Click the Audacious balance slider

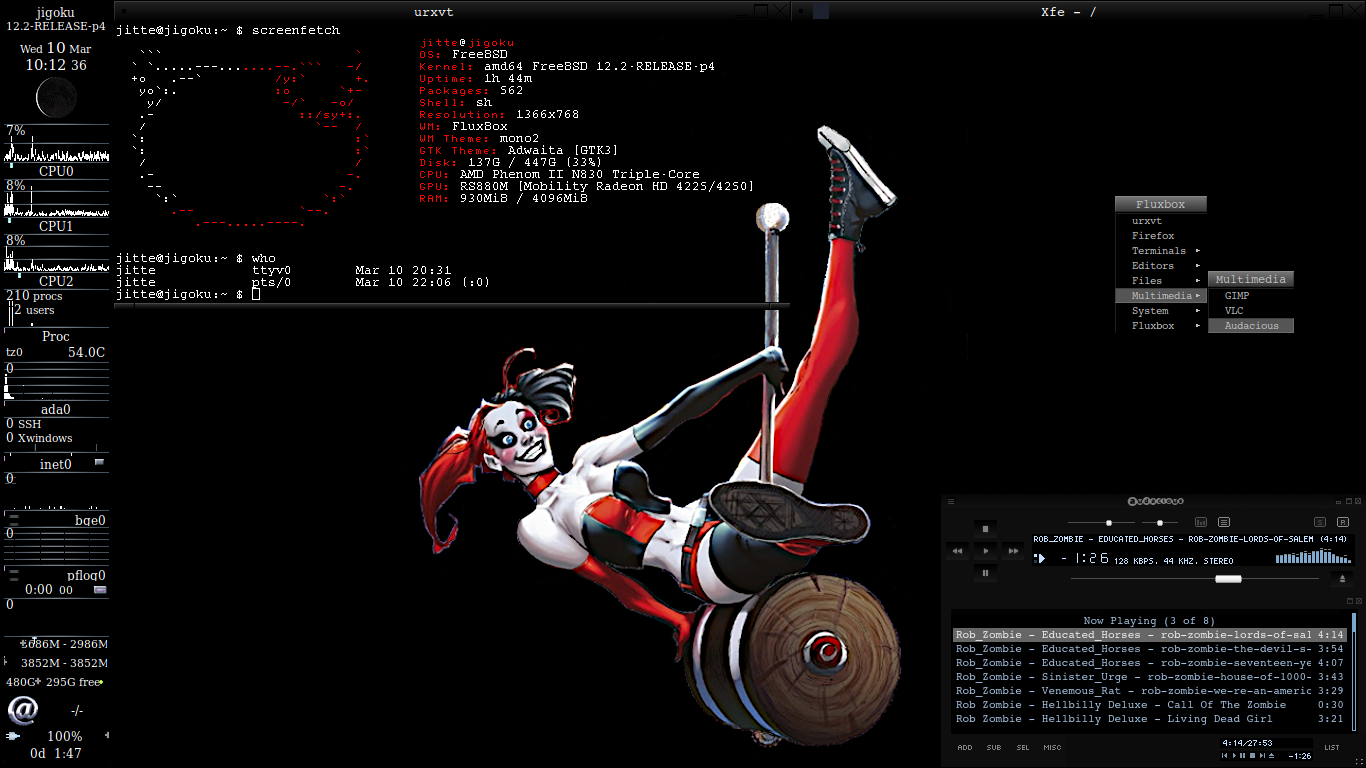(x=1160, y=522)
